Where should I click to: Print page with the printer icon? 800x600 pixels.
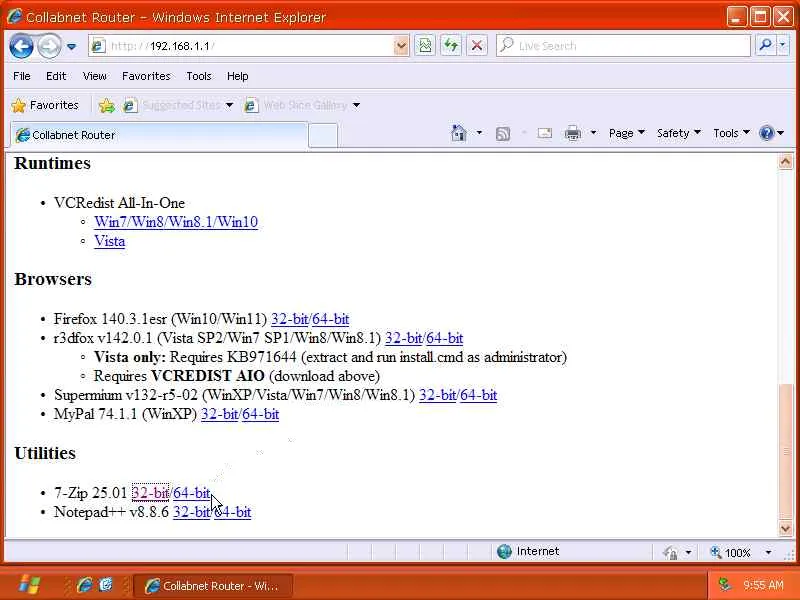click(573, 133)
